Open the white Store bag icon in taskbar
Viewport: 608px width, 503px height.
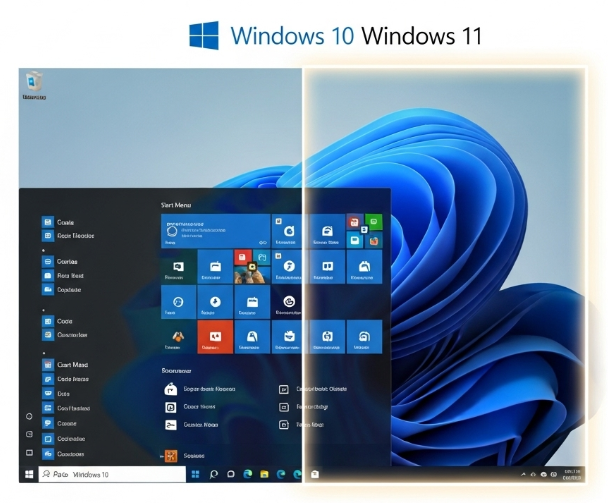pyautogui.click(x=315, y=474)
